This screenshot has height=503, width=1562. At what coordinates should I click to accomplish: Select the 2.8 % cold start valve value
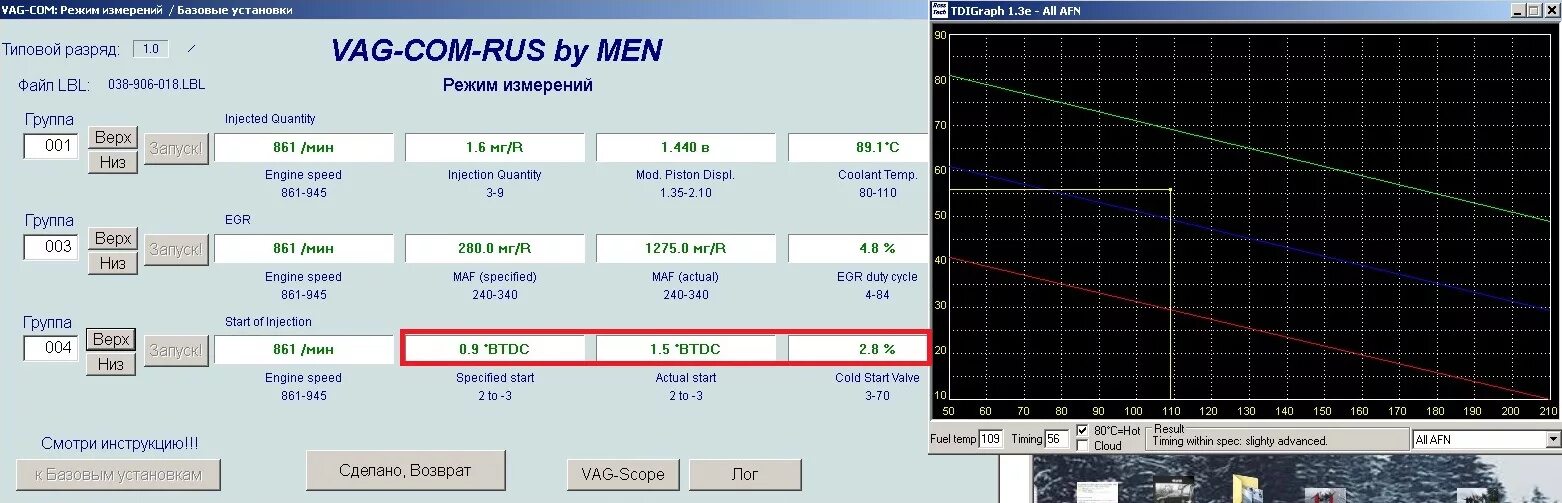point(857,349)
